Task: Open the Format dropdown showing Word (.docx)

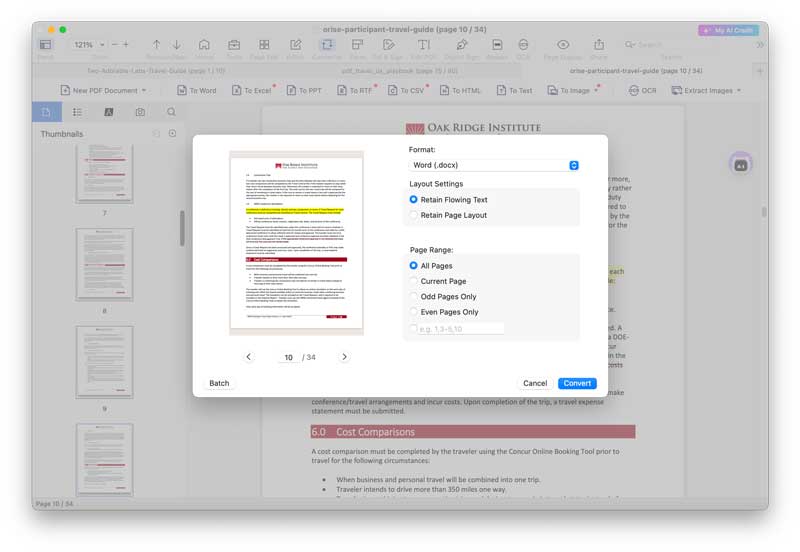Action: pyautogui.click(x=495, y=165)
